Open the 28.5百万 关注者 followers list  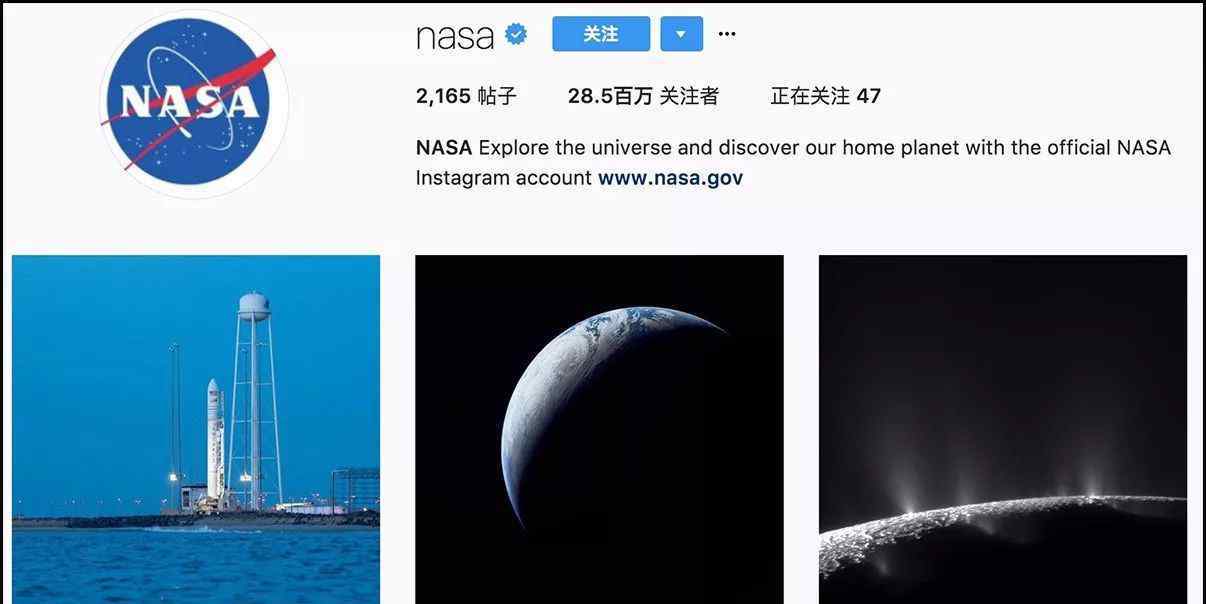643,96
